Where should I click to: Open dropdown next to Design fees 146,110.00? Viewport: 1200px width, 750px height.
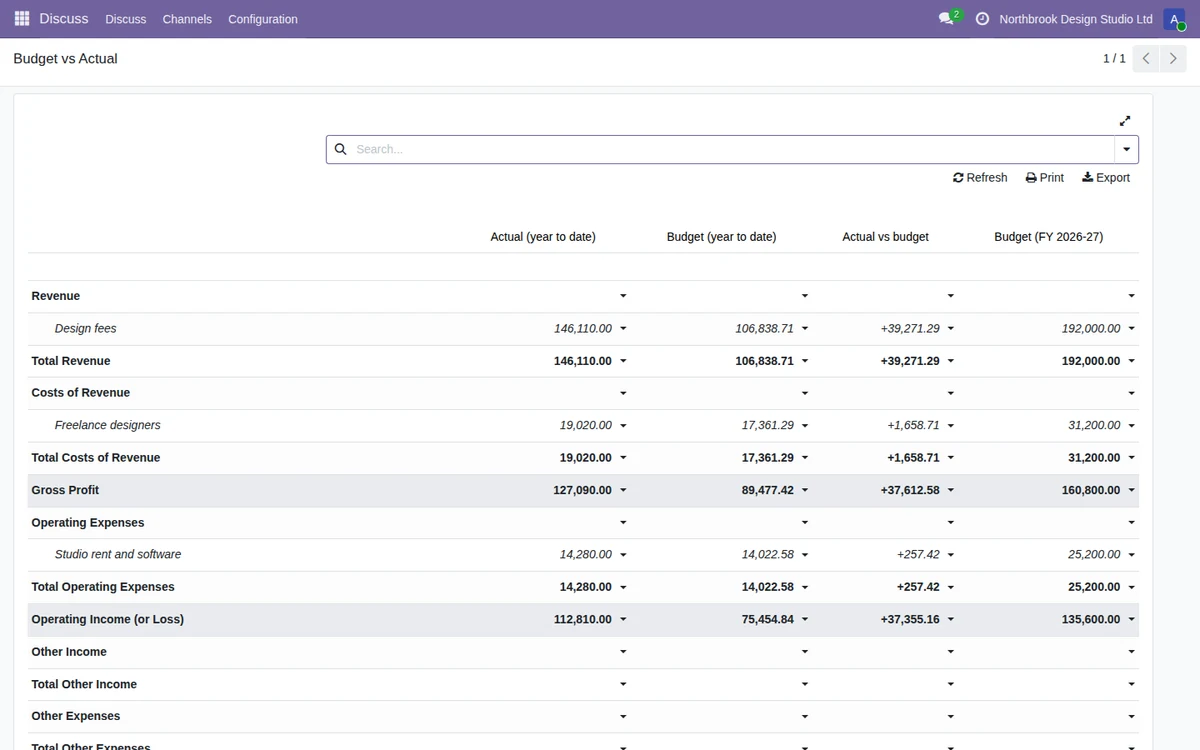click(x=623, y=329)
